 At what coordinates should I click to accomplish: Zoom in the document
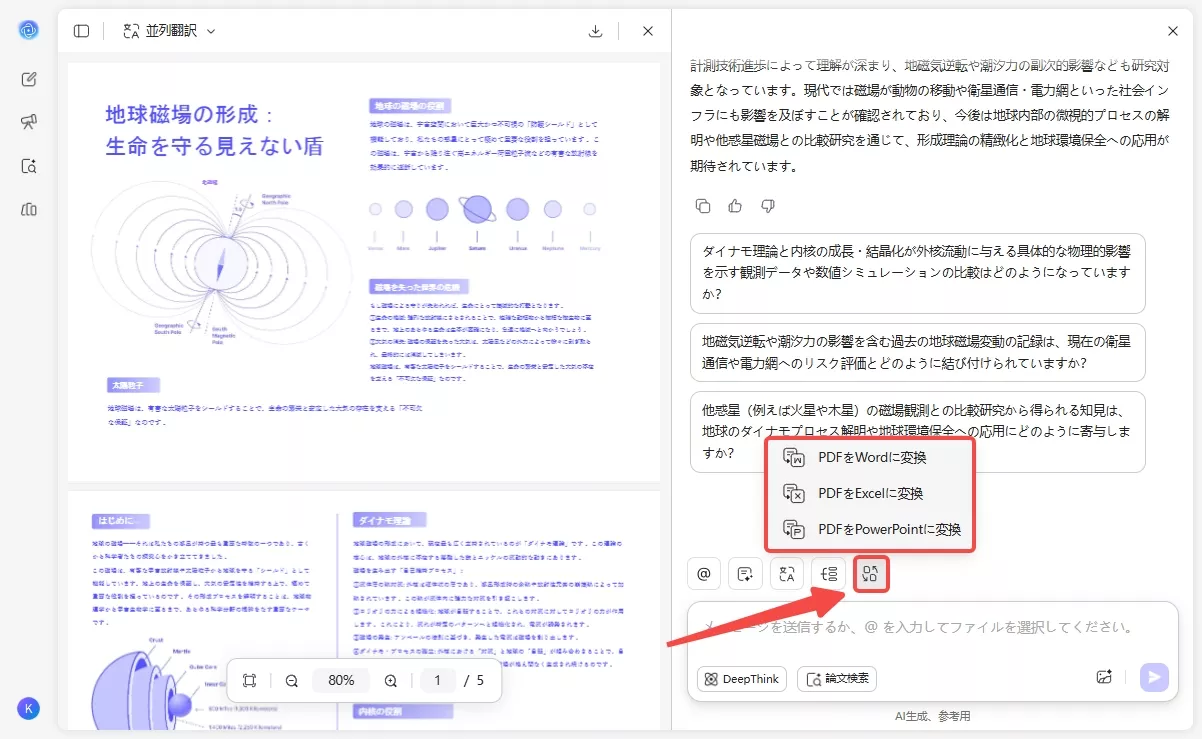(391, 680)
